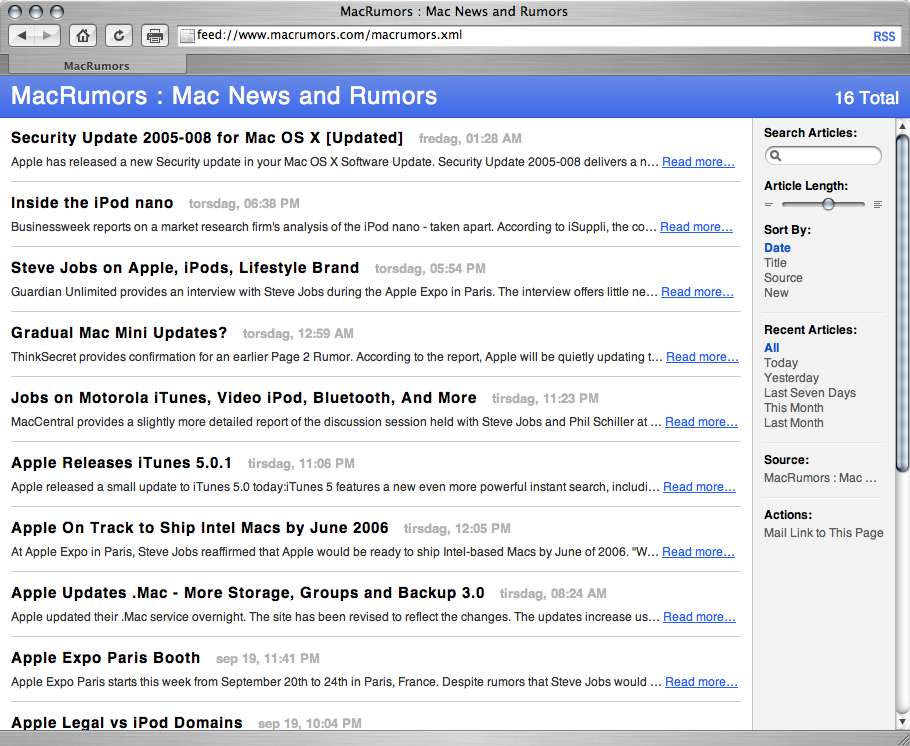Viewport: 910px width, 746px height.
Task: Click the fredag, 01:28 AM timestamp
Action: [x=470, y=139]
